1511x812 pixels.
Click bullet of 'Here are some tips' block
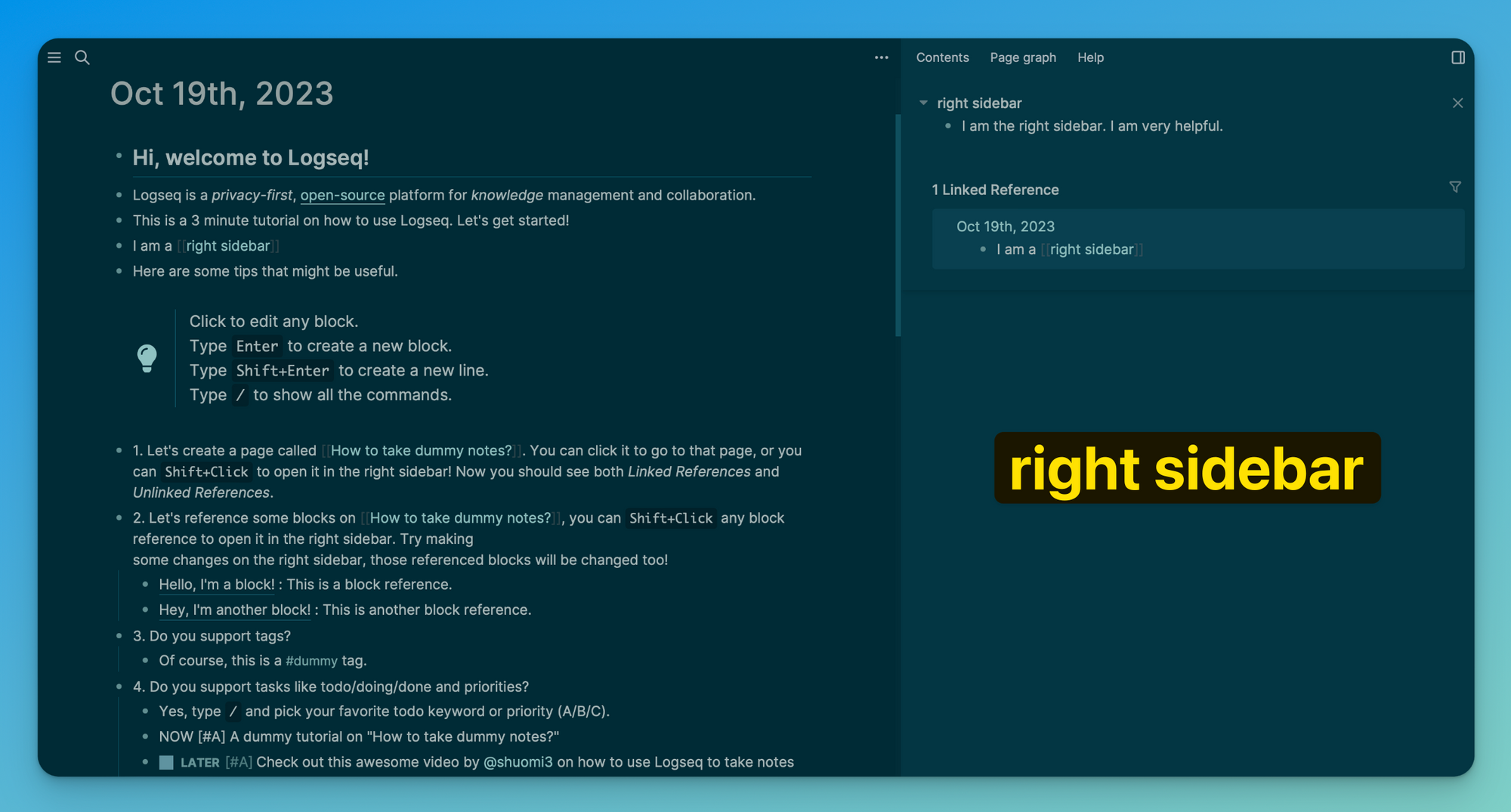(119, 271)
